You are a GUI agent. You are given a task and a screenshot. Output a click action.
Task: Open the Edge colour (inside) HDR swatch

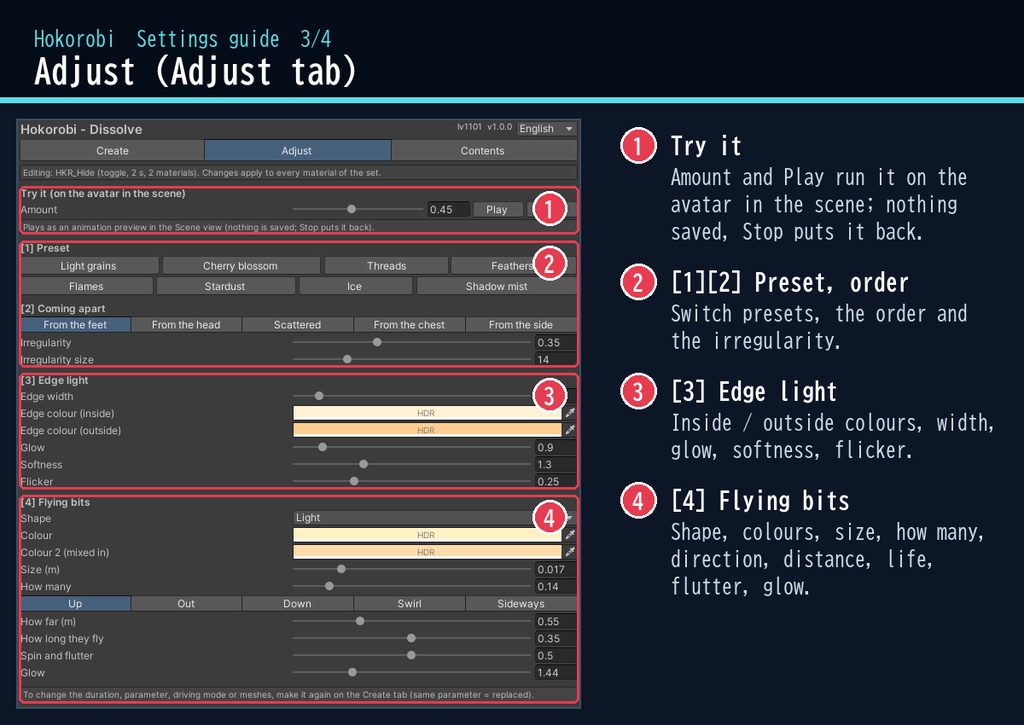pos(427,413)
